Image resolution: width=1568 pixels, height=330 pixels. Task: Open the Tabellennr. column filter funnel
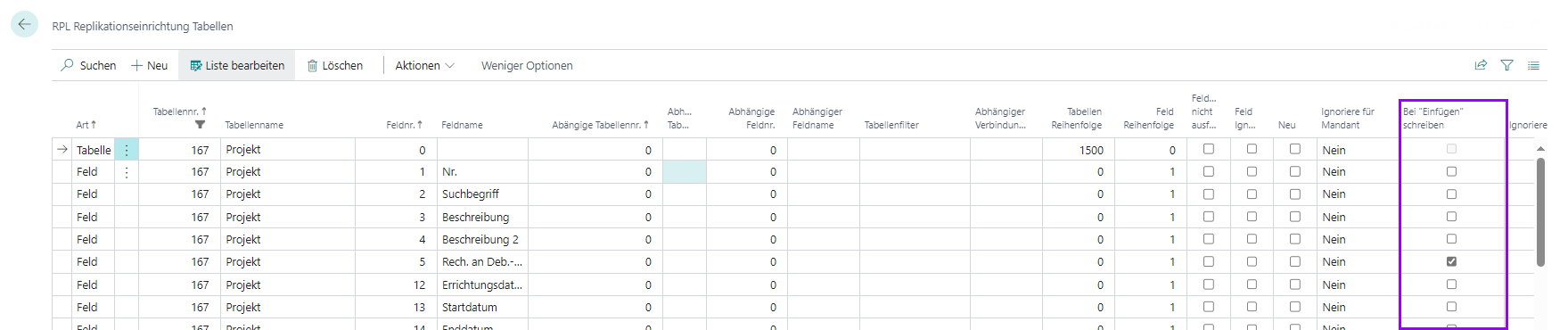click(x=201, y=125)
